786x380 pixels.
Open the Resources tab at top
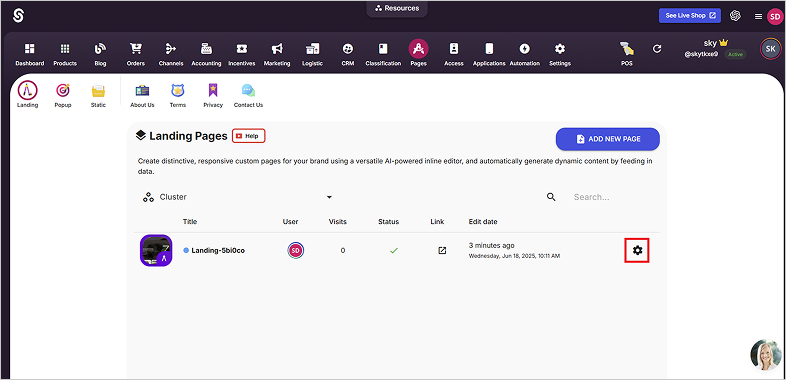397,8
